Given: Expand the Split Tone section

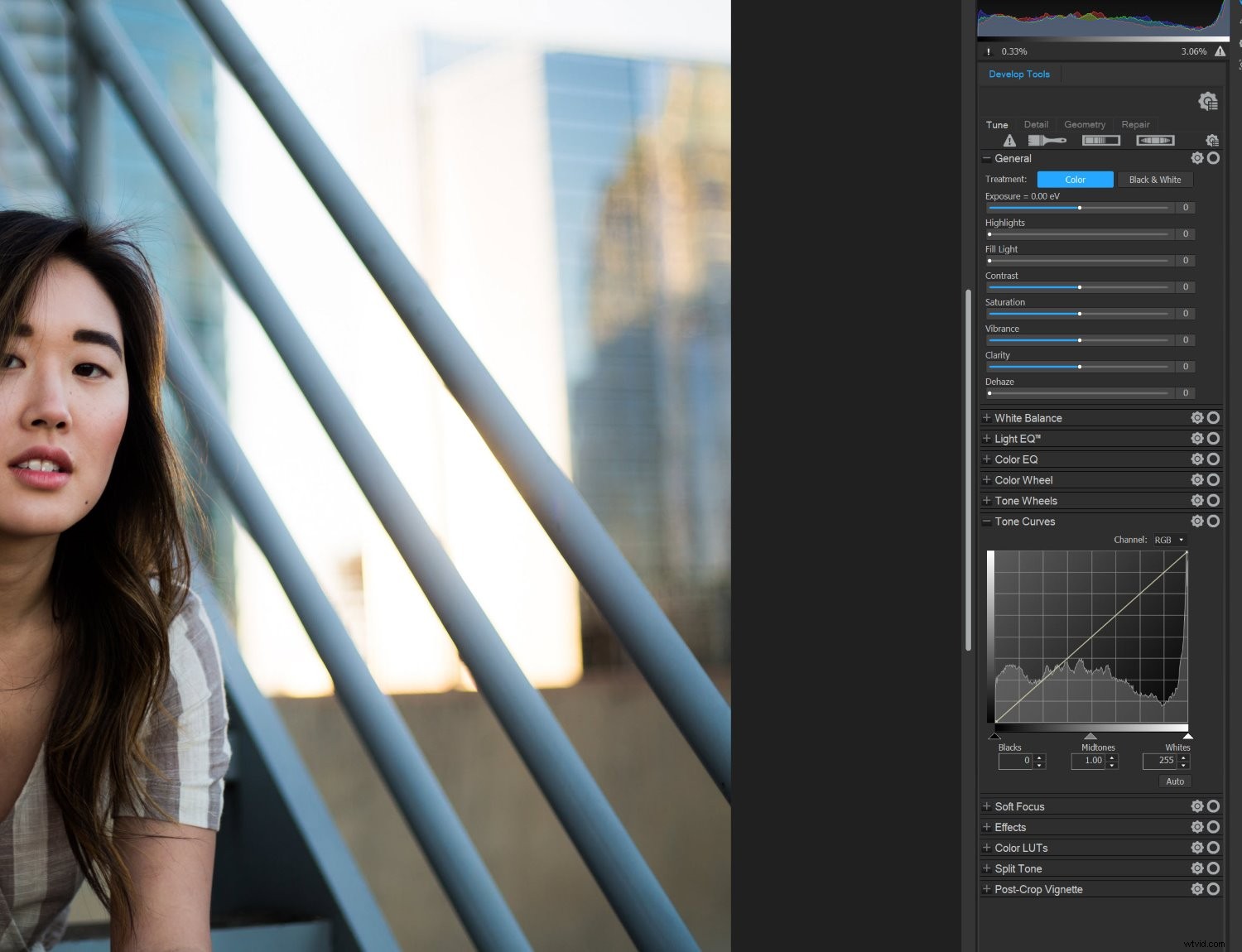Looking at the screenshot, I should point(987,868).
